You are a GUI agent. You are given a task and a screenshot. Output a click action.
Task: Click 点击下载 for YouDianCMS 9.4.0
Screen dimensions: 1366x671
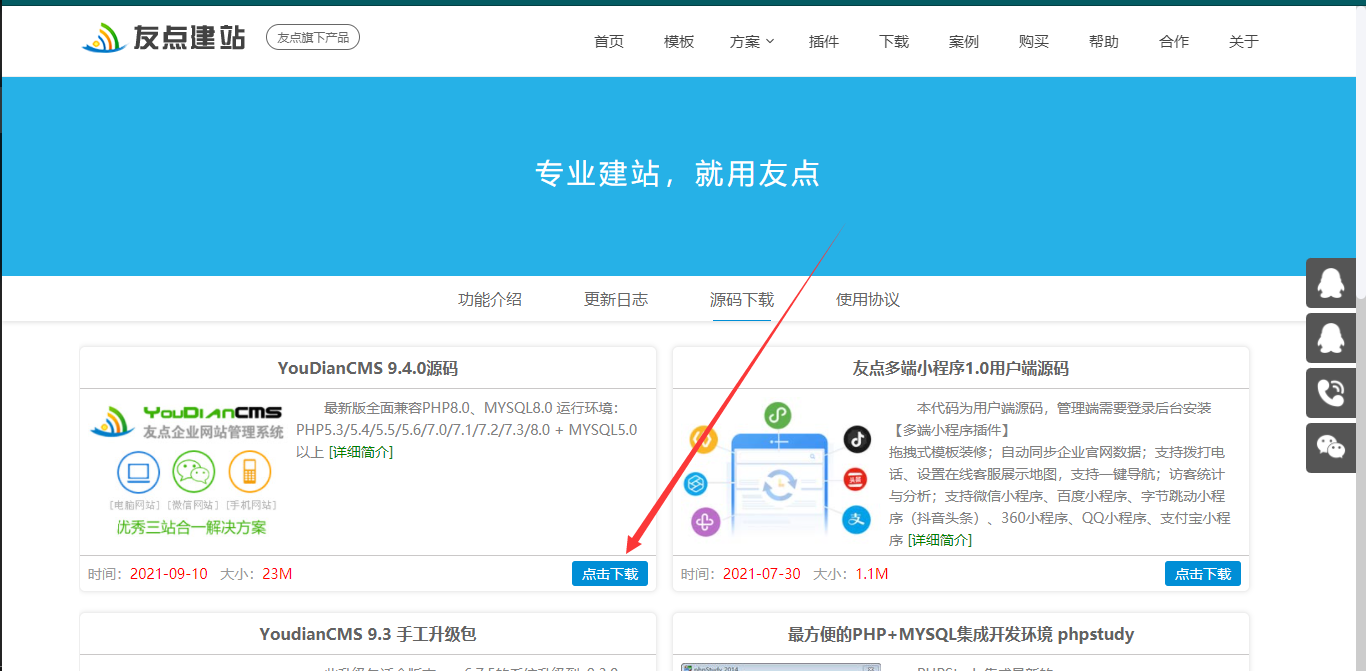[x=610, y=573]
